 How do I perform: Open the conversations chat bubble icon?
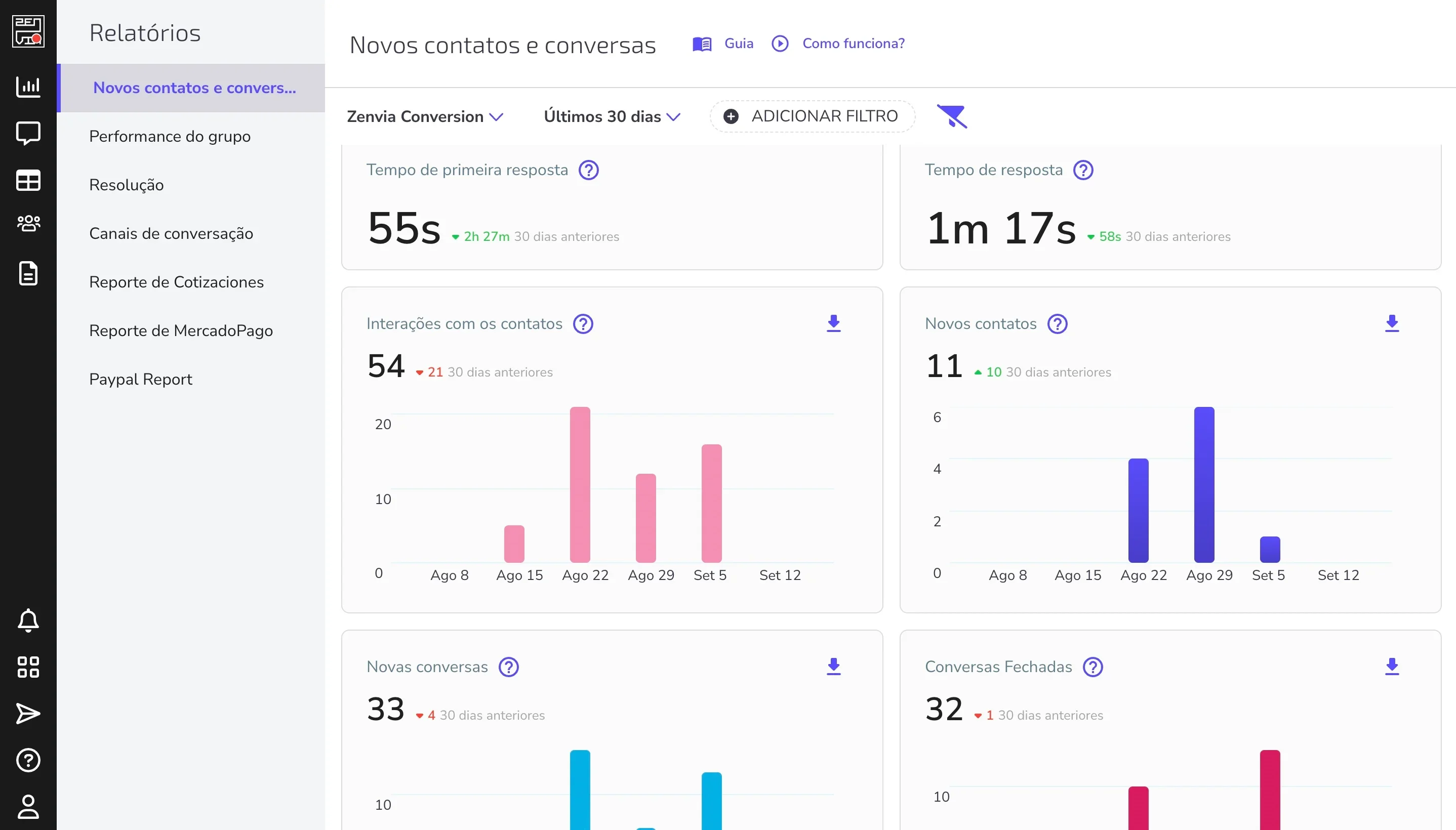28,134
